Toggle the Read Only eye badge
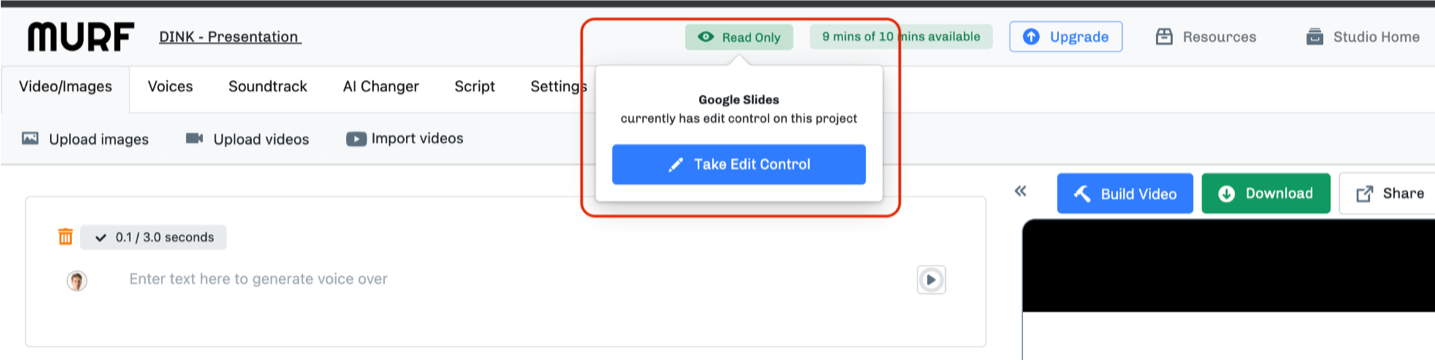The height and width of the screenshot is (360, 1435). click(x=739, y=37)
